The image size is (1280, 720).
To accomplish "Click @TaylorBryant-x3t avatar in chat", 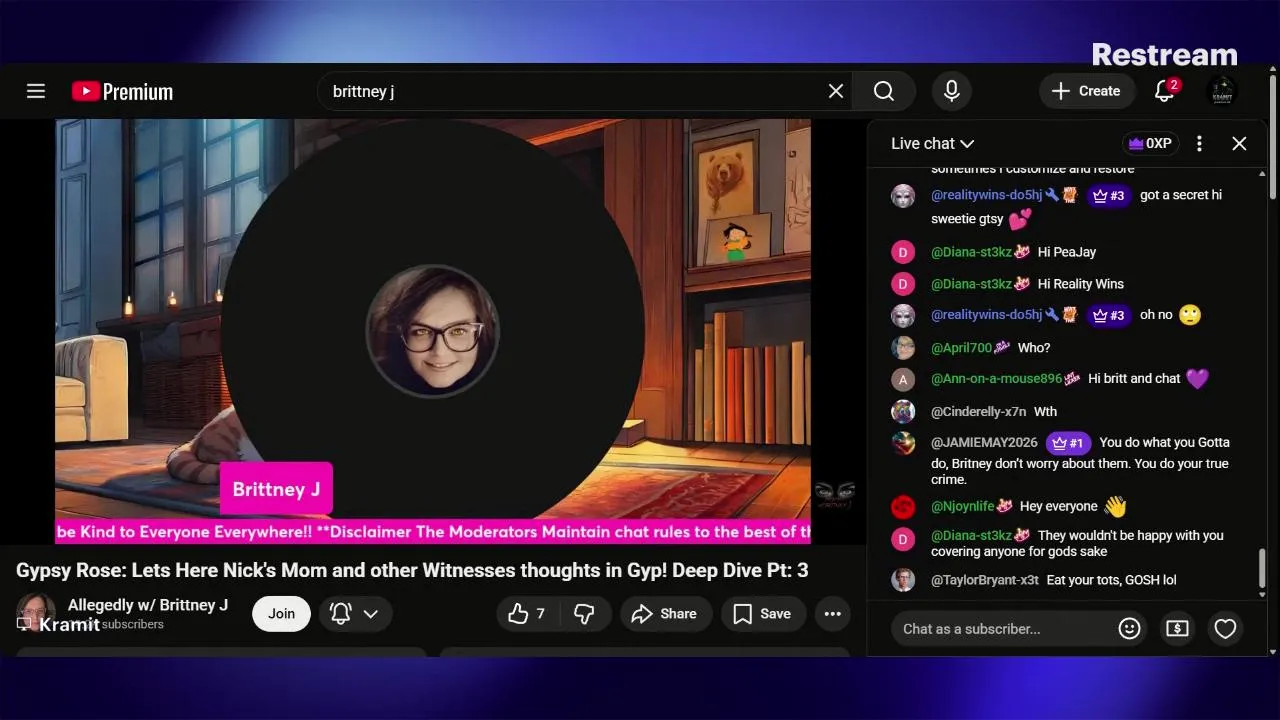I will click(903, 580).
